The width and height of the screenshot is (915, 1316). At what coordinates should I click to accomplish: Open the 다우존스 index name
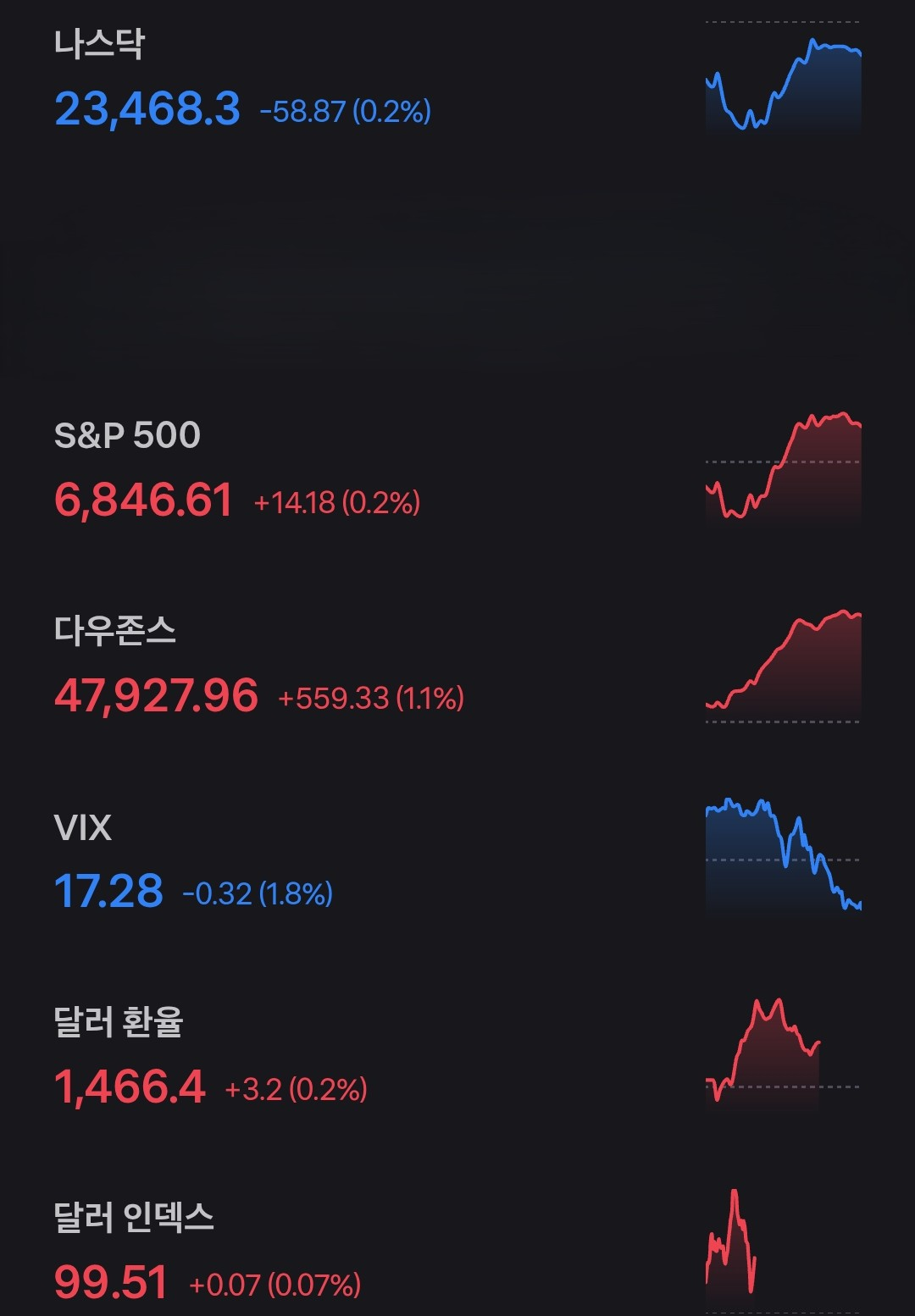(115, 631)
